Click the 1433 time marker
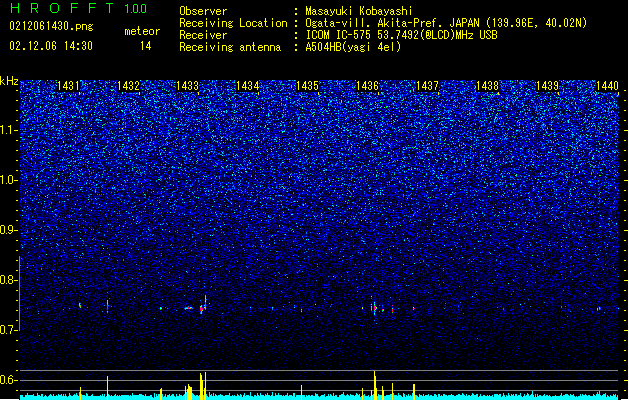The height and width of the screenshot is (400, 629). (188, 85)
